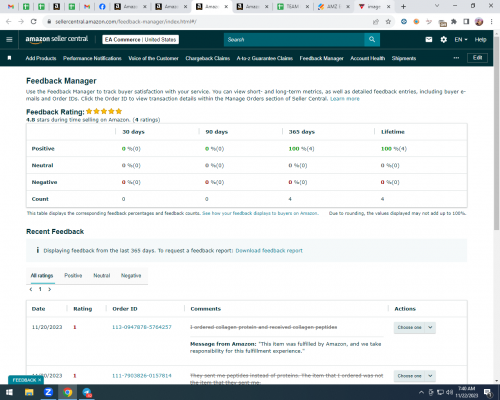This screenshot has height=400, width=500.
Task: Go to next feedback page arrow
Action: [49, 289]
